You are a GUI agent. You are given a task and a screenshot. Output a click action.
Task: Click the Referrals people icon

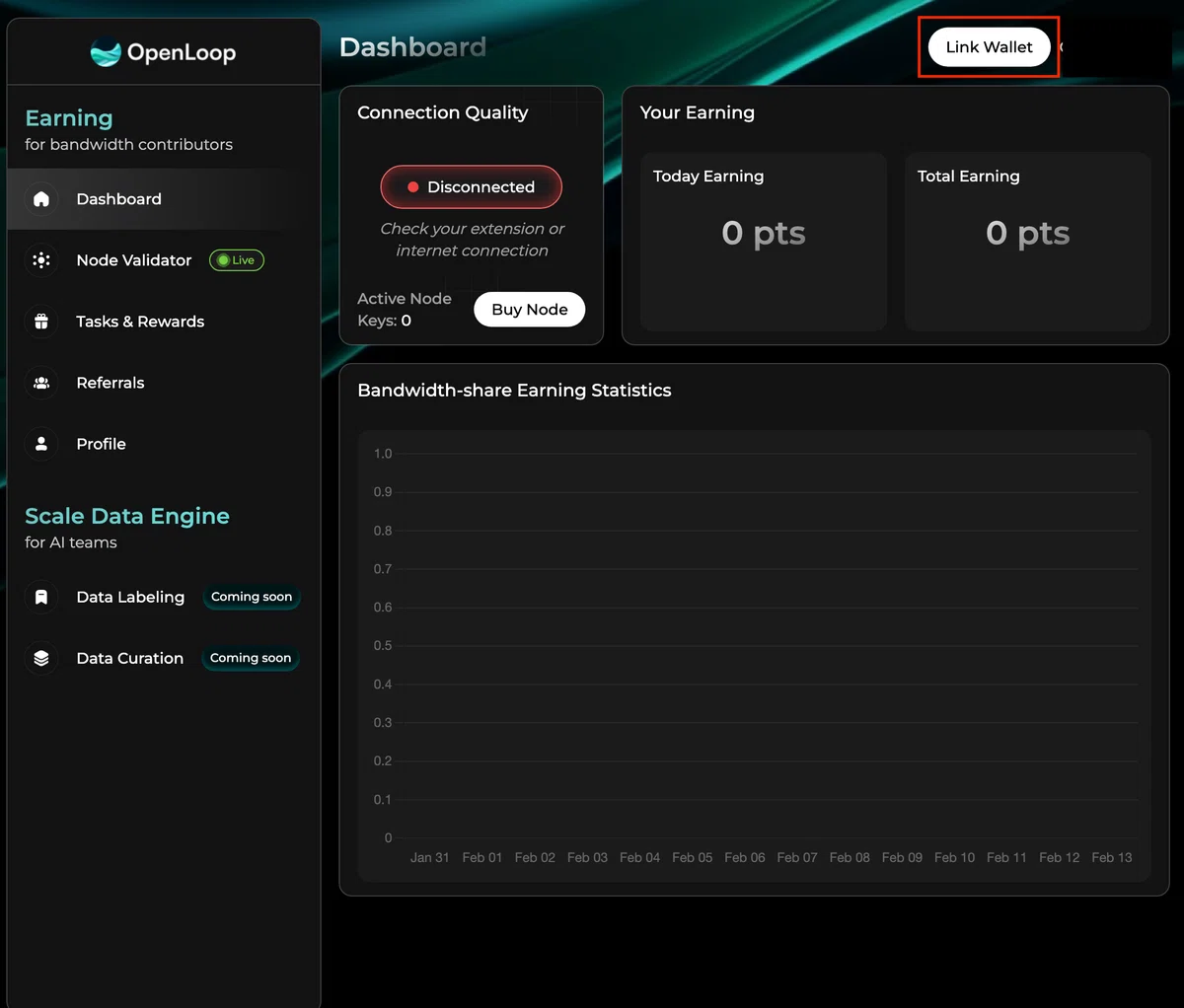(x=41, y=383)
